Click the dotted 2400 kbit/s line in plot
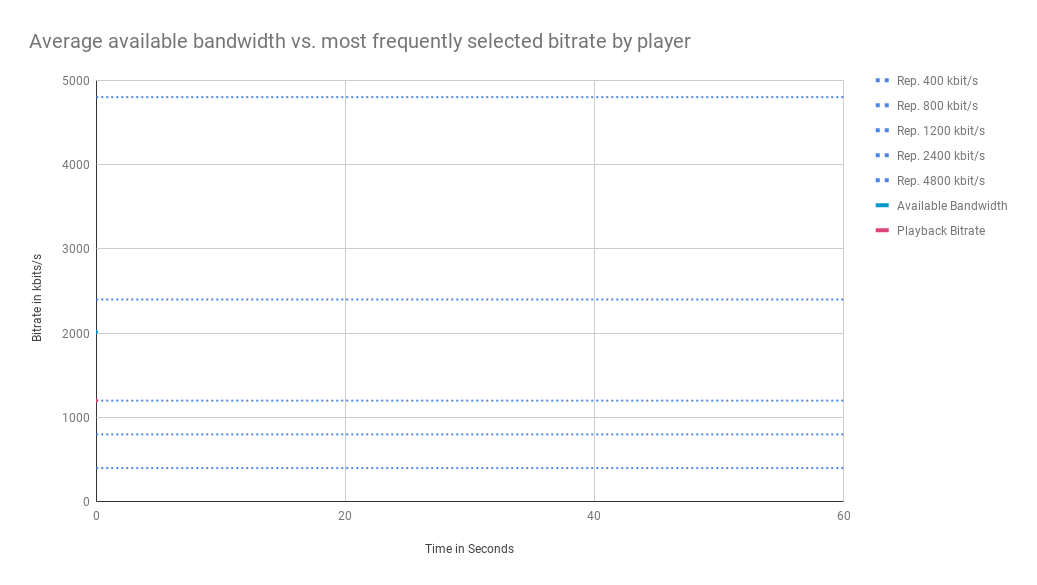Screen dimensions: 1037x585 (x=470, y=299)
